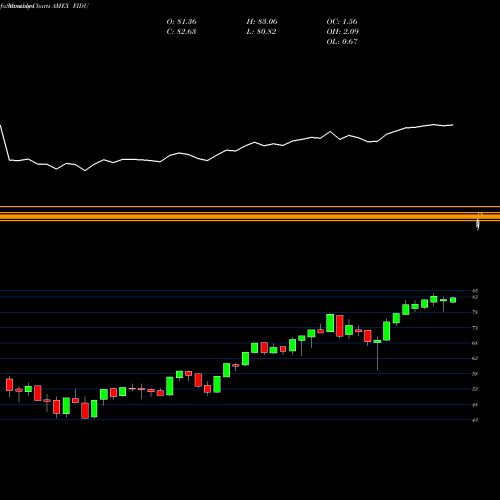This screenshot has height=500, width=500.
Task: Click the 68 price axis label
Action: coord(475,343)
